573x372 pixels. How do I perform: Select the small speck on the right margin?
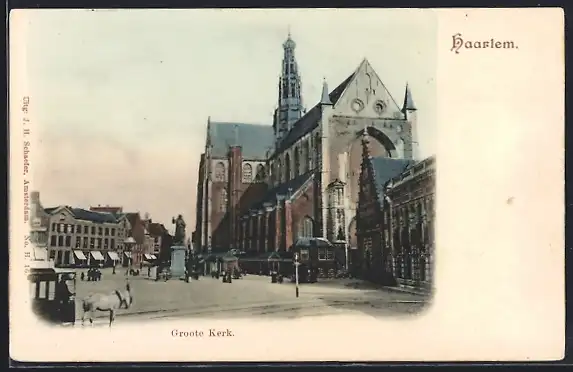510,200
